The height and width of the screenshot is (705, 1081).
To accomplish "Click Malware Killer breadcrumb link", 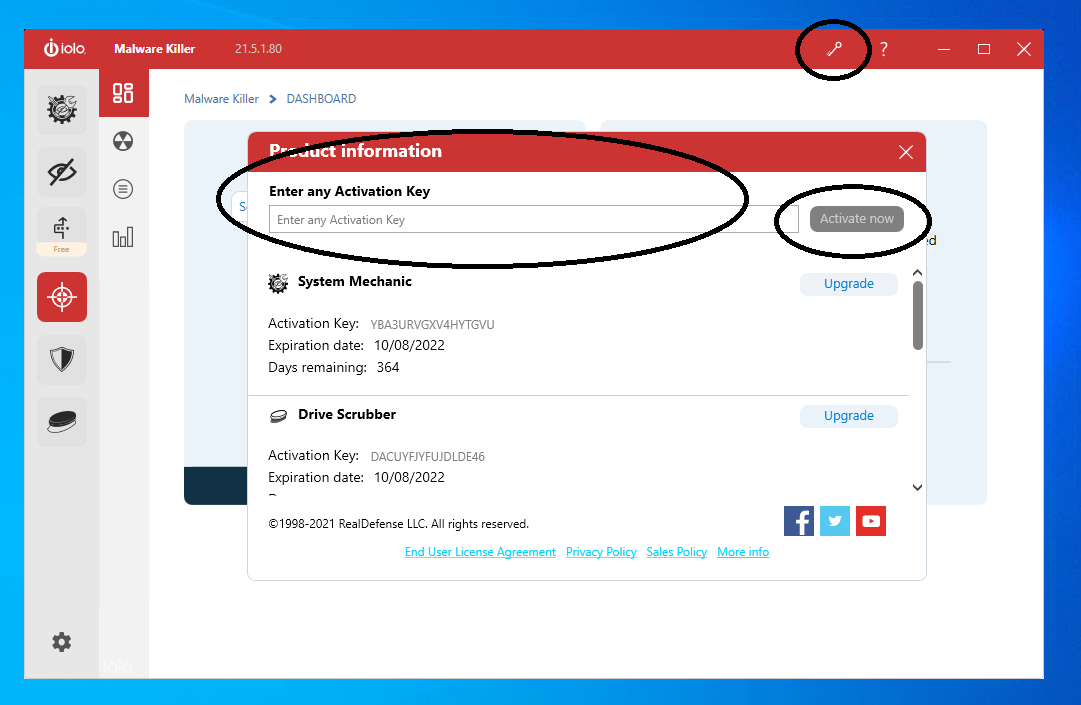I will (x=221, y=99).
